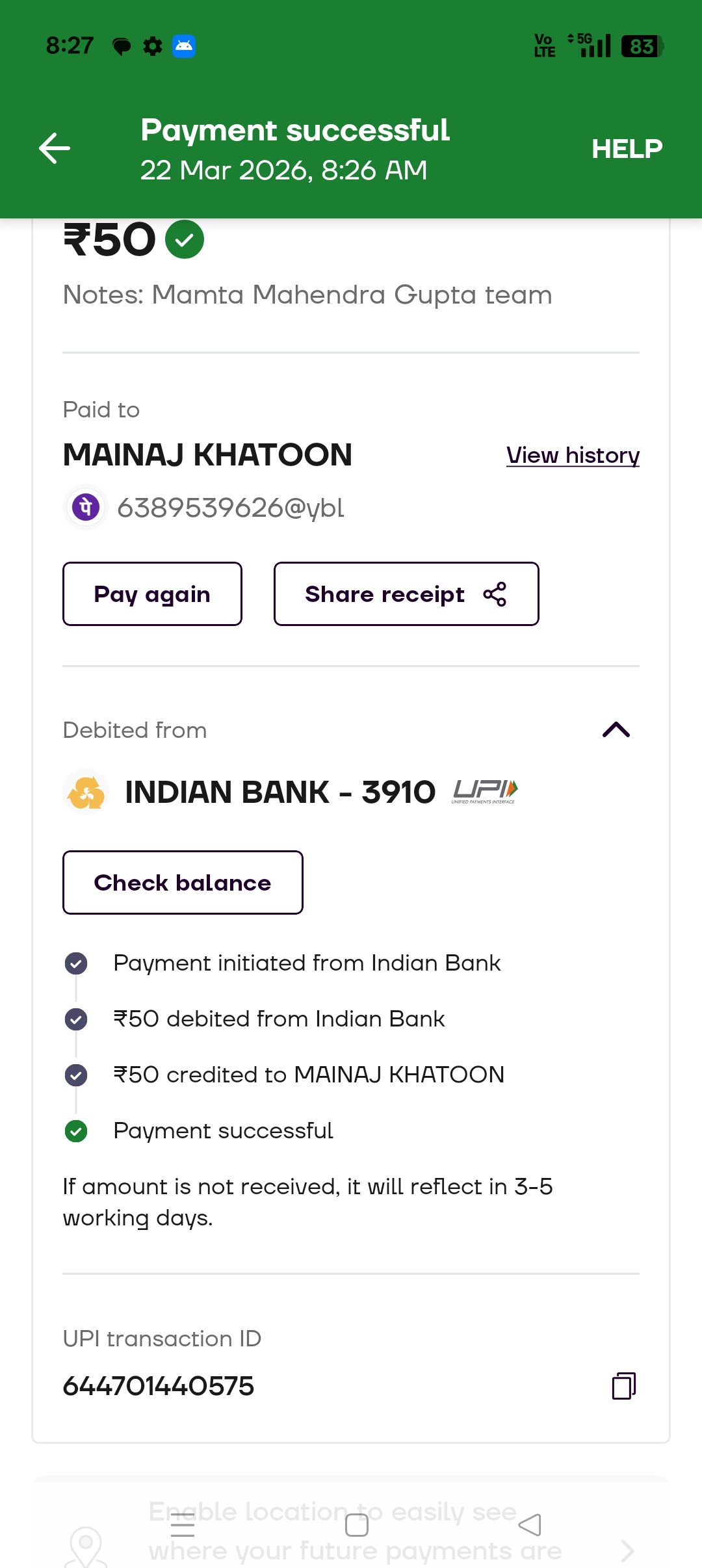
Task: Tap the back arrow in the header
Action: pyautogui.click(x=55, y=148)
